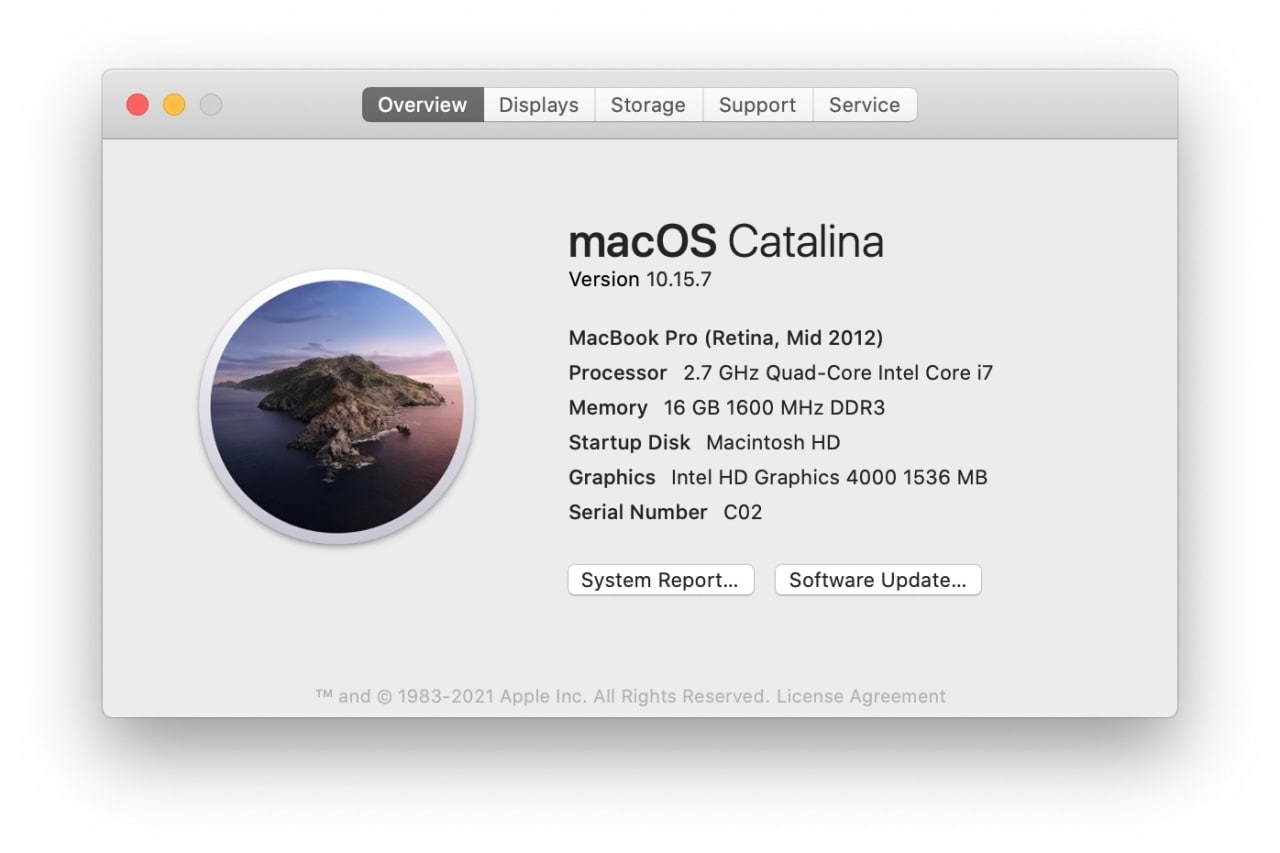Screen dimensions: 1280x853
Task: Switch to the Displays tab
Action: coord(538,105)
